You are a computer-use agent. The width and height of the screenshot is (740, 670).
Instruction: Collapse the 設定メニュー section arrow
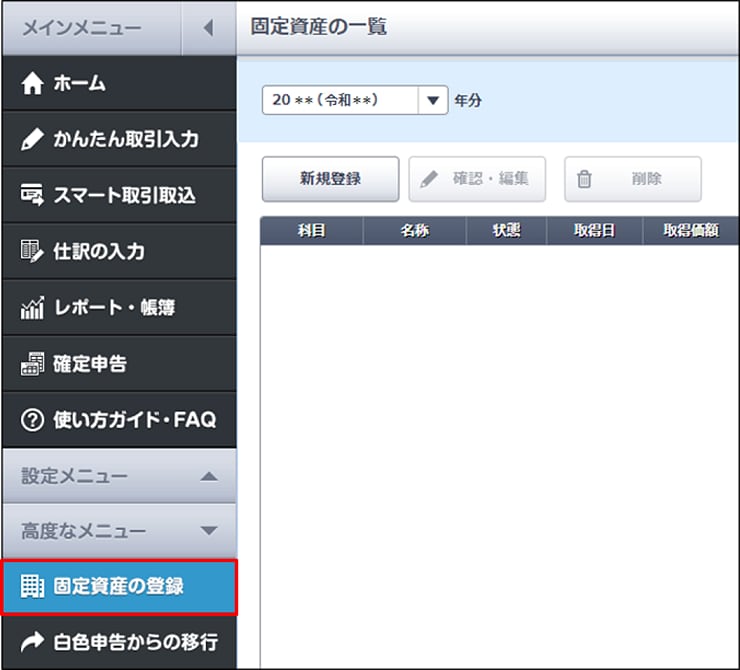pyautogui.click(x=209, y=476)
